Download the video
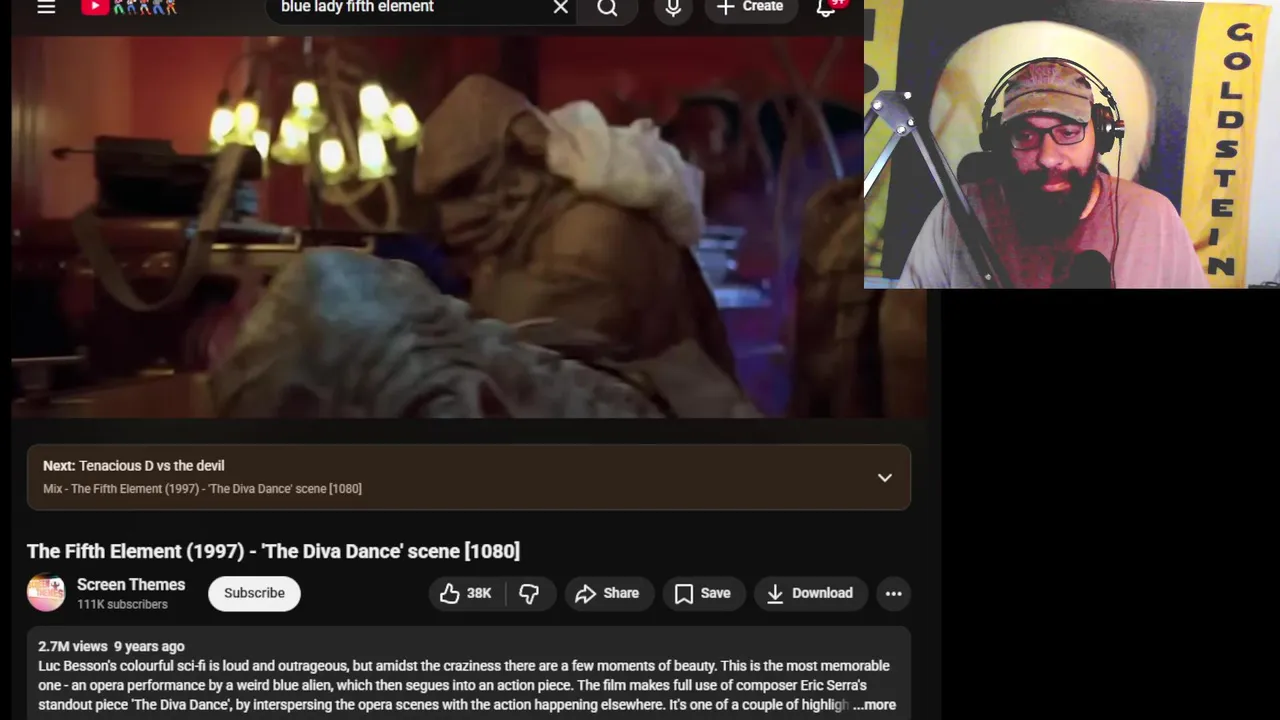 [x=810, y=593]
